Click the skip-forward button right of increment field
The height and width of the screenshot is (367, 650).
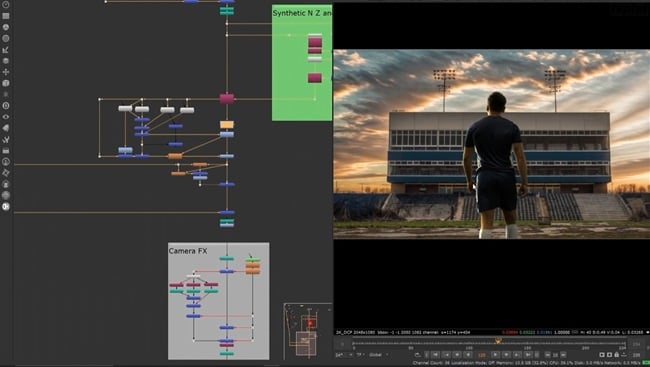pyautogui.click(x=563, y=355)
